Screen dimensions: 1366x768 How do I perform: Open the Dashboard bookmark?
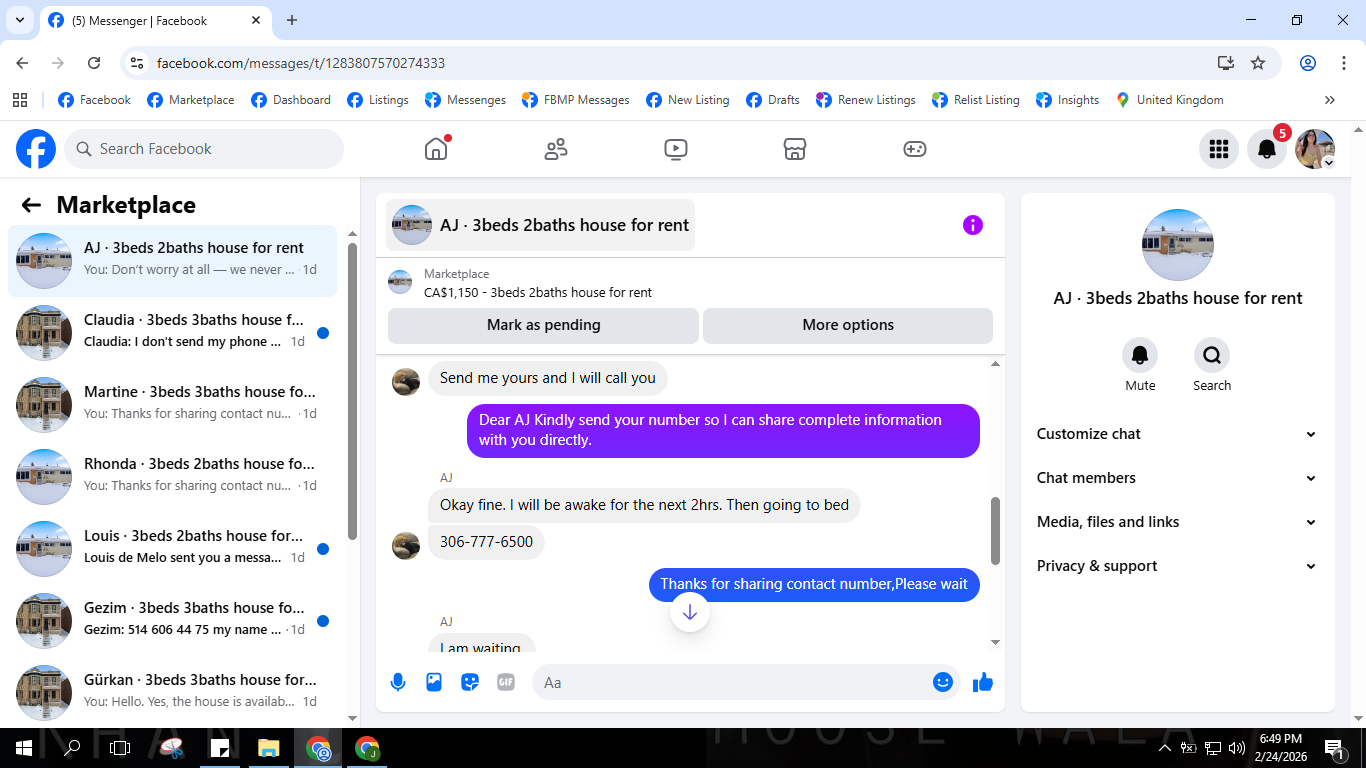291,100
